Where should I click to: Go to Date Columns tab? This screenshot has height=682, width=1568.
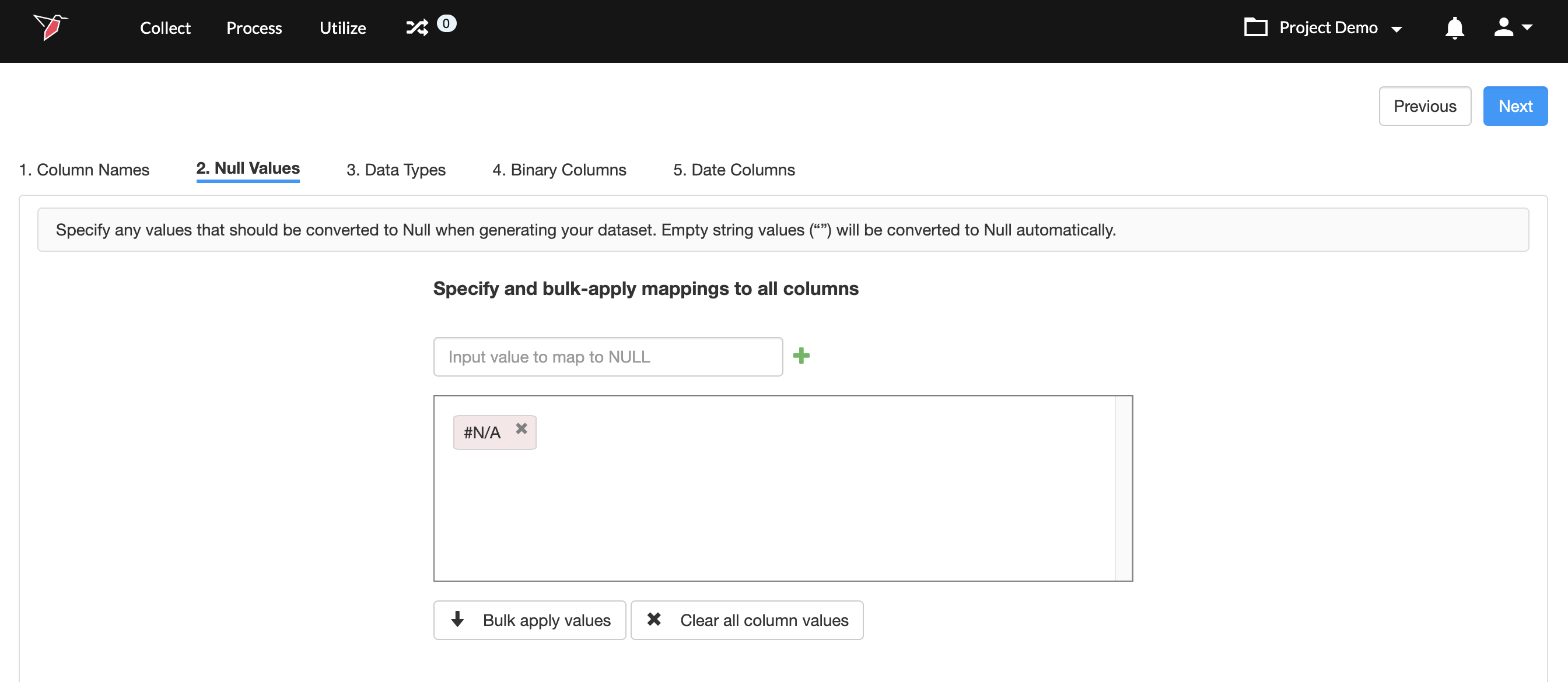[733, 170]
